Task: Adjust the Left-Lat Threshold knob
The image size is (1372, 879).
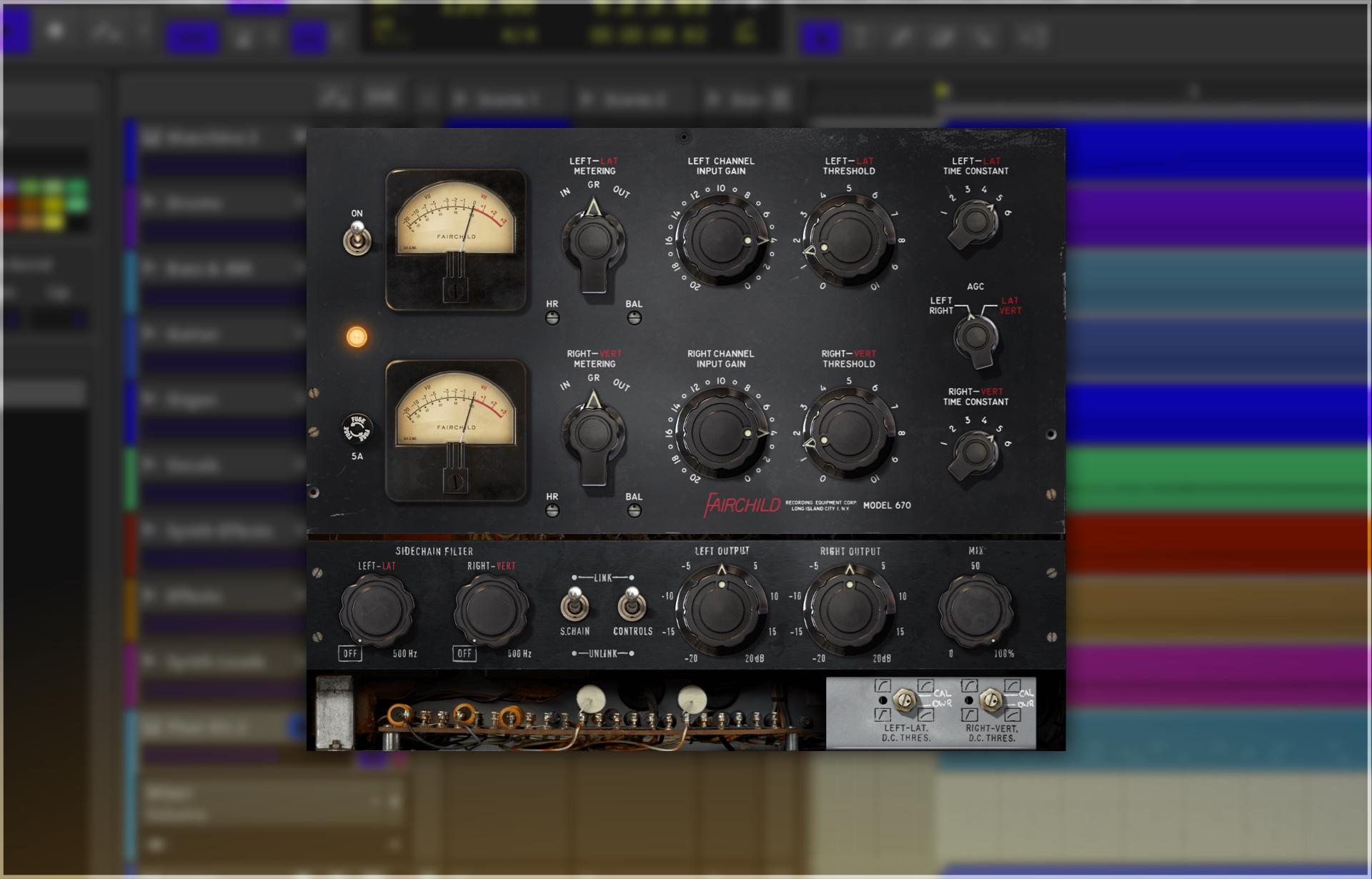Action: (x=848, y=242)
